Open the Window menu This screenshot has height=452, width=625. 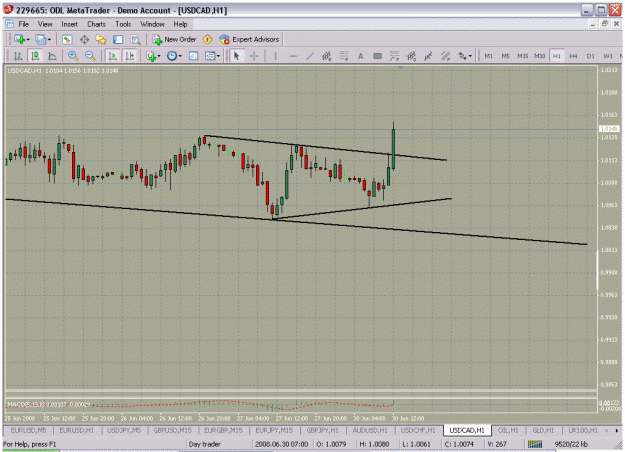pyautogui.click(x=152, y=24)
